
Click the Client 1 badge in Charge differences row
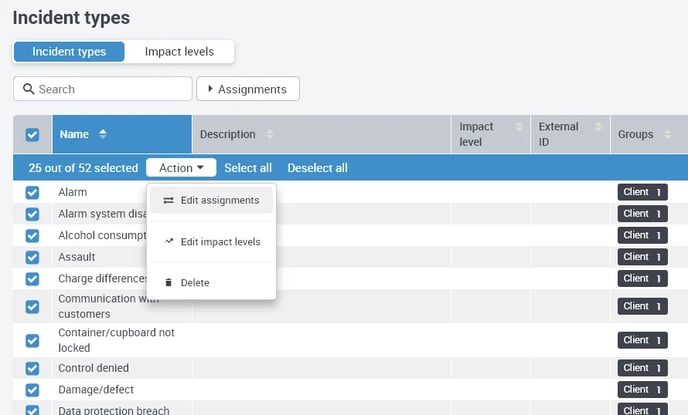[x=642, y=279]
